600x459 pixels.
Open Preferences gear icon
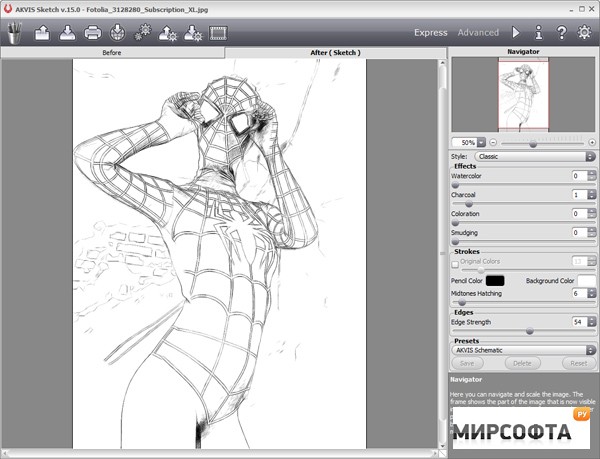point(585,32)
